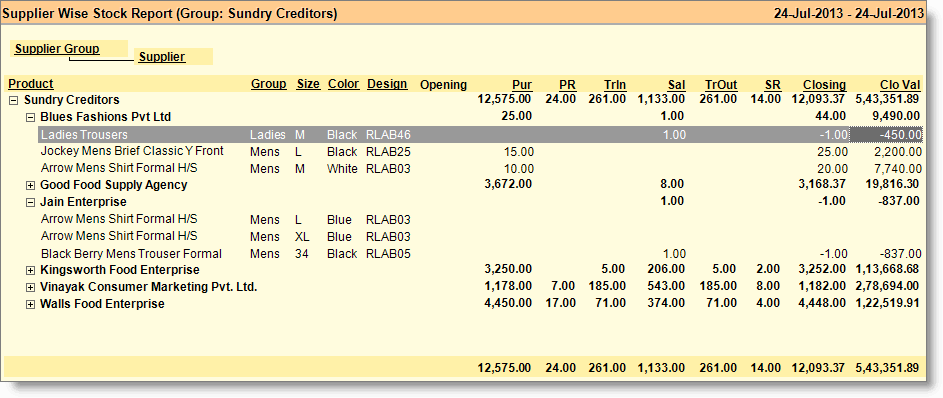Select Black Berry Mens Trouser Formal row
This screenshot has width=943, height=398.
click(x=131, y=254)
